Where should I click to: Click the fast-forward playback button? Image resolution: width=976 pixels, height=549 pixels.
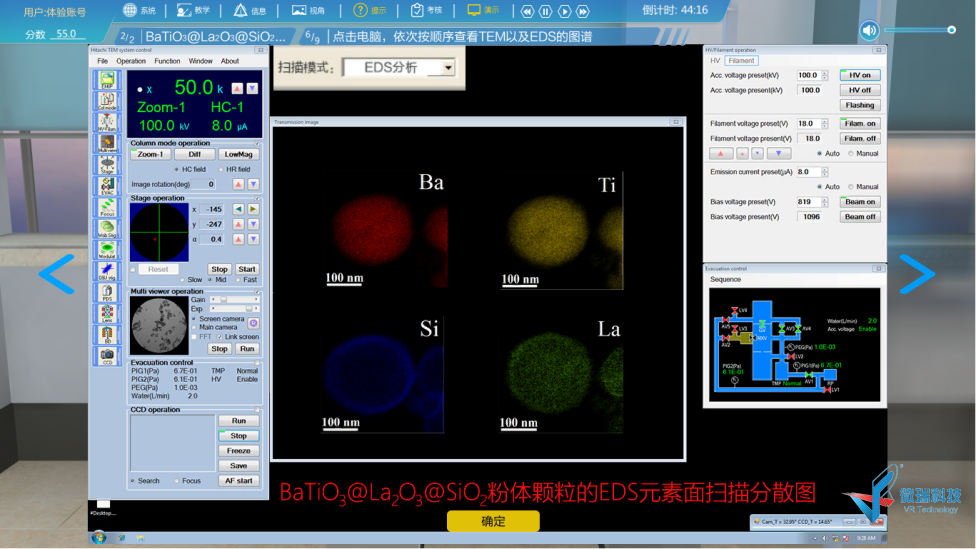(583, 11)
